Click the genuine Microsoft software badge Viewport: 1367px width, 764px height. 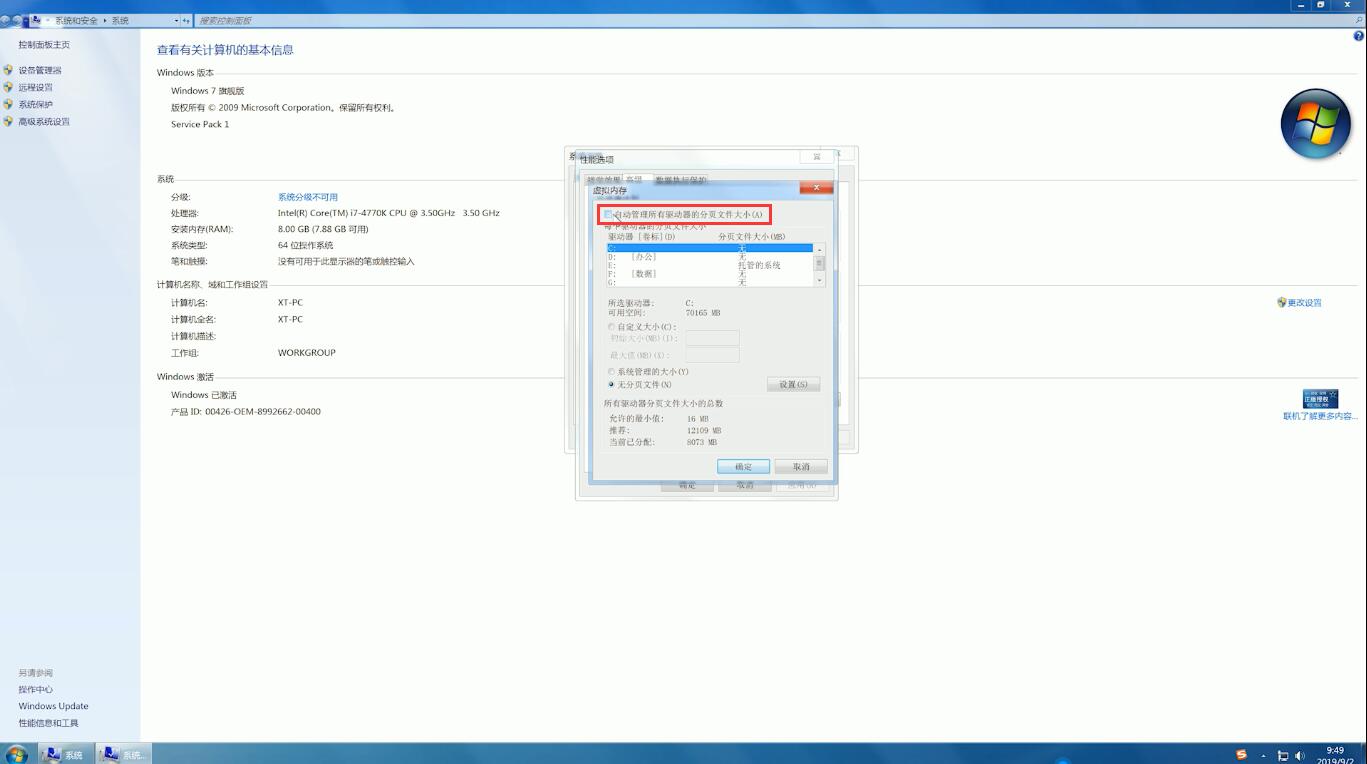tap(1320, 399)
